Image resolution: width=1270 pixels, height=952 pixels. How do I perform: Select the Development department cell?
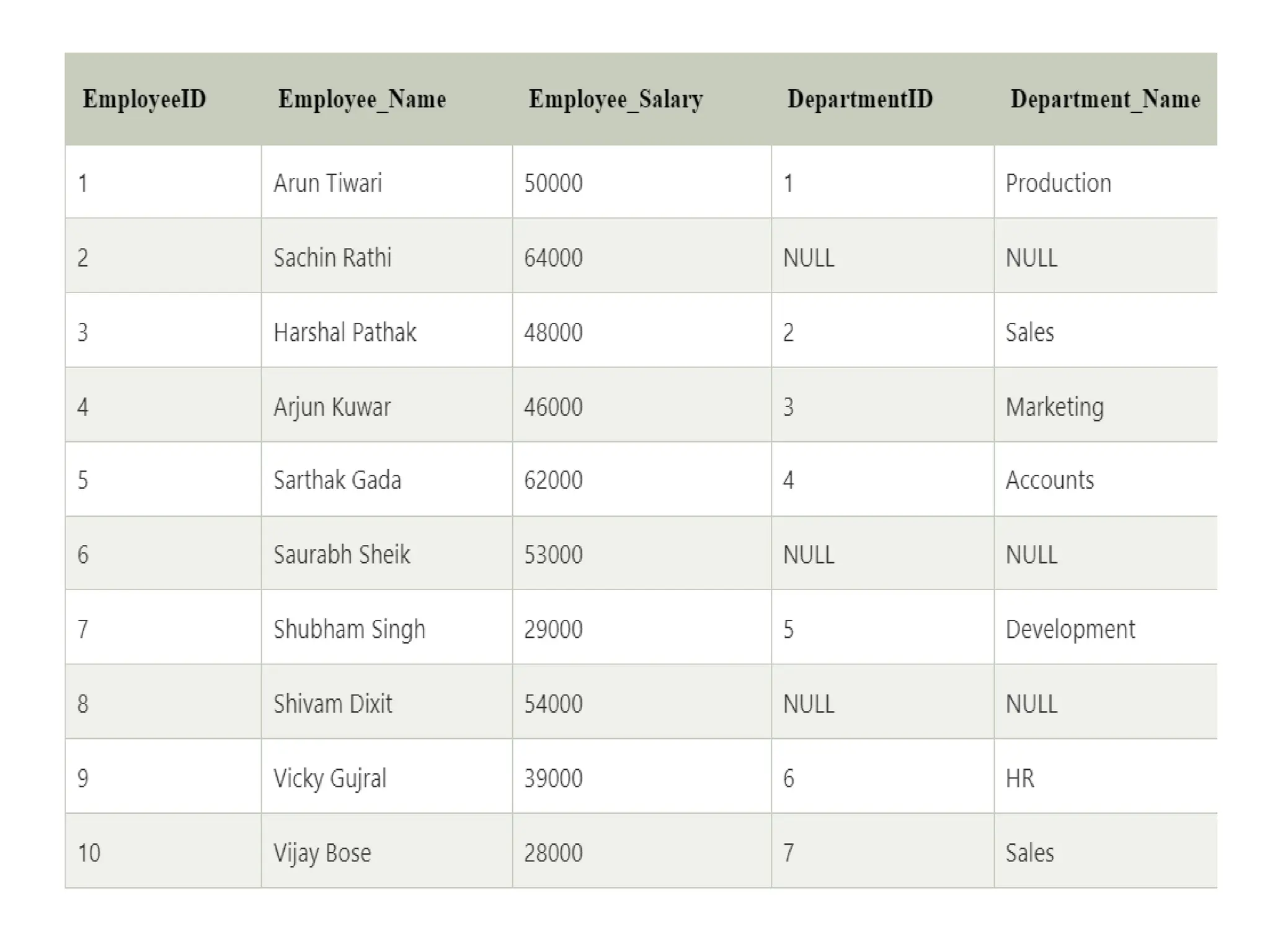click(1070, 629)
